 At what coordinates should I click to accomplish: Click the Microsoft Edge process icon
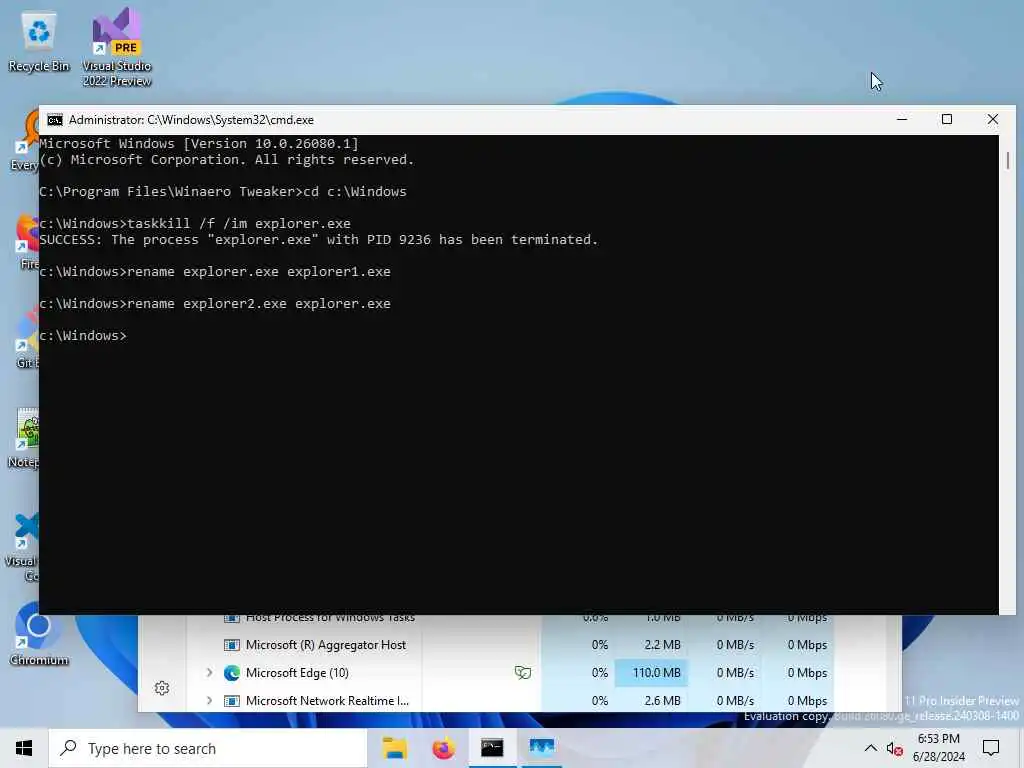(231, 673)
